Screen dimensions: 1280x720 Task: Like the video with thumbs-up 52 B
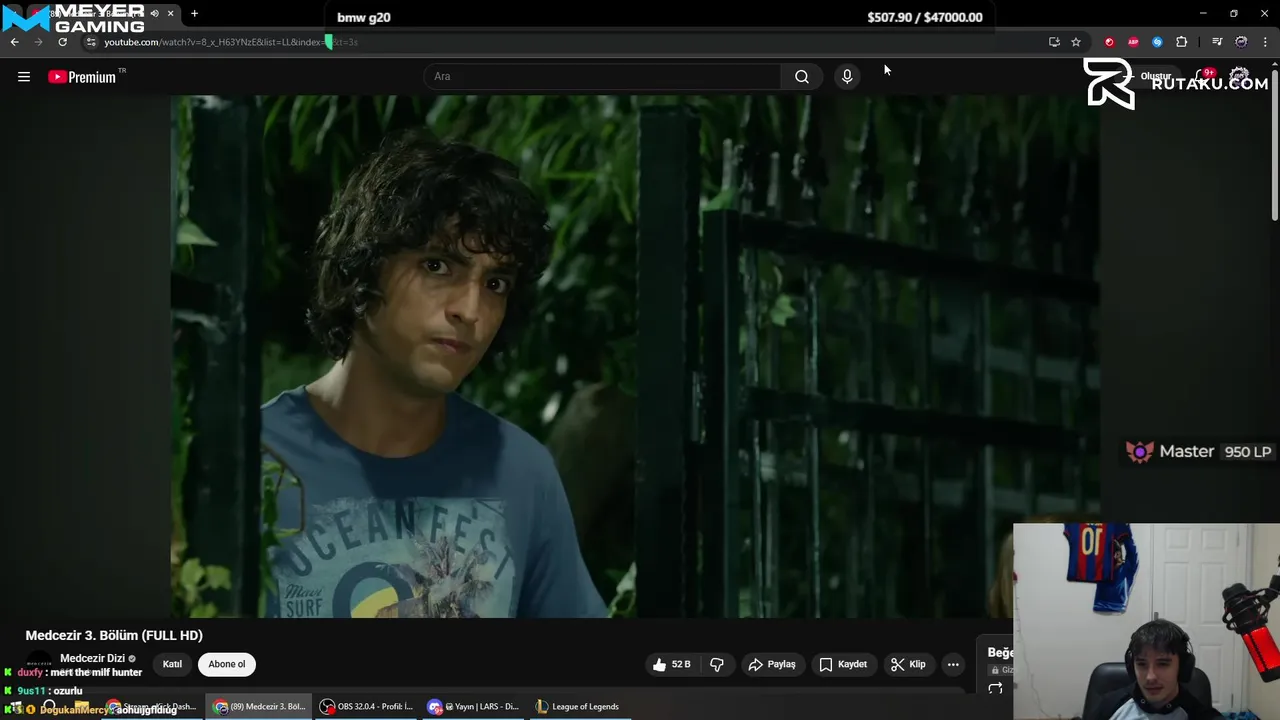671,664
